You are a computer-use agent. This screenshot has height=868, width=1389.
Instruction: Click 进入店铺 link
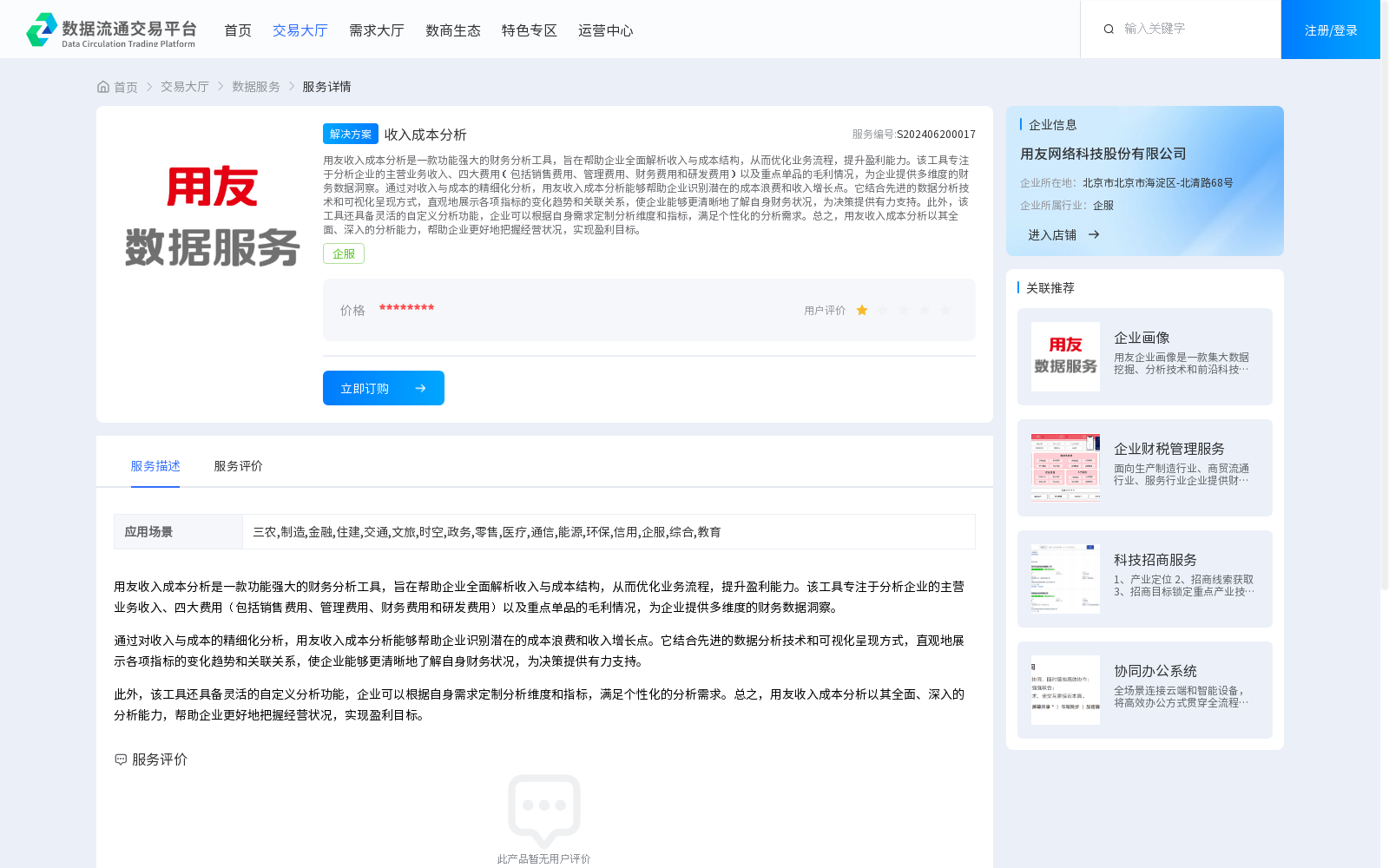(x=1052, y=234)
